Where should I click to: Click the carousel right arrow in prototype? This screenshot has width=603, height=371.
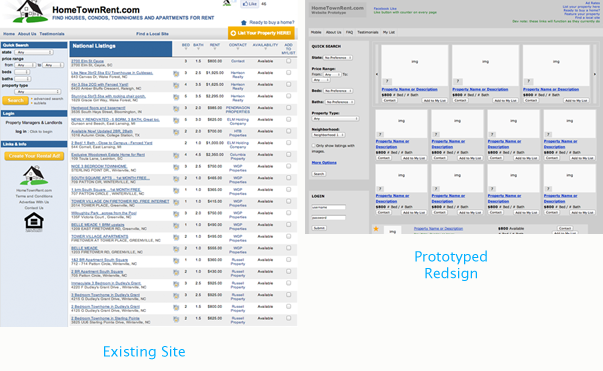tap(595, 74)
